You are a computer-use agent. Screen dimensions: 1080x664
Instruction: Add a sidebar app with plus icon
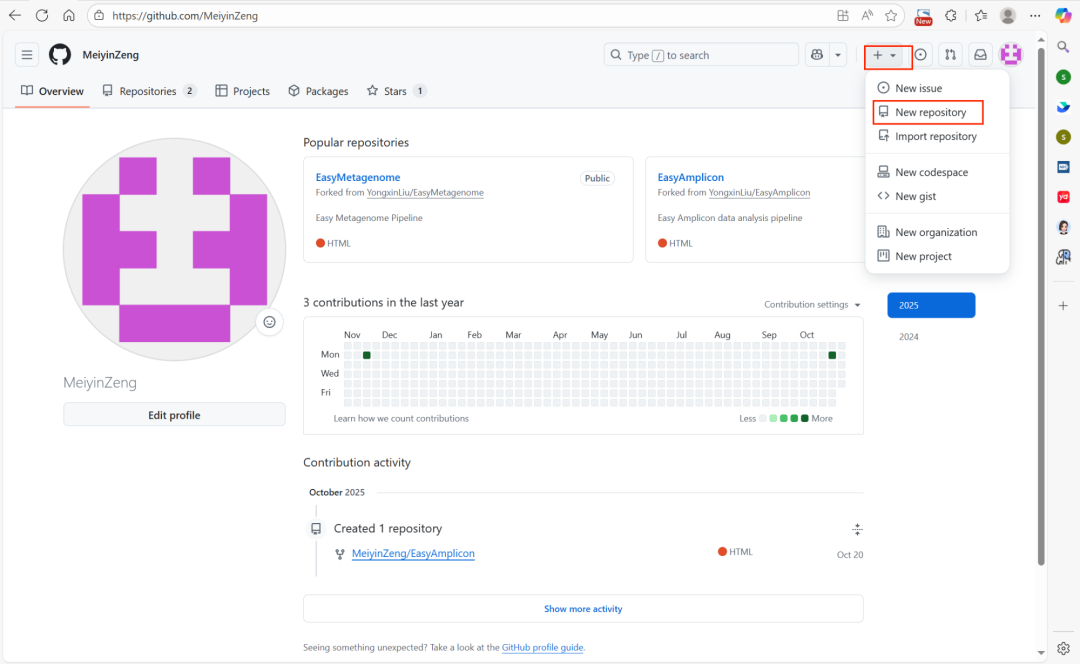pyautogui.click(x=1063, y=306)
